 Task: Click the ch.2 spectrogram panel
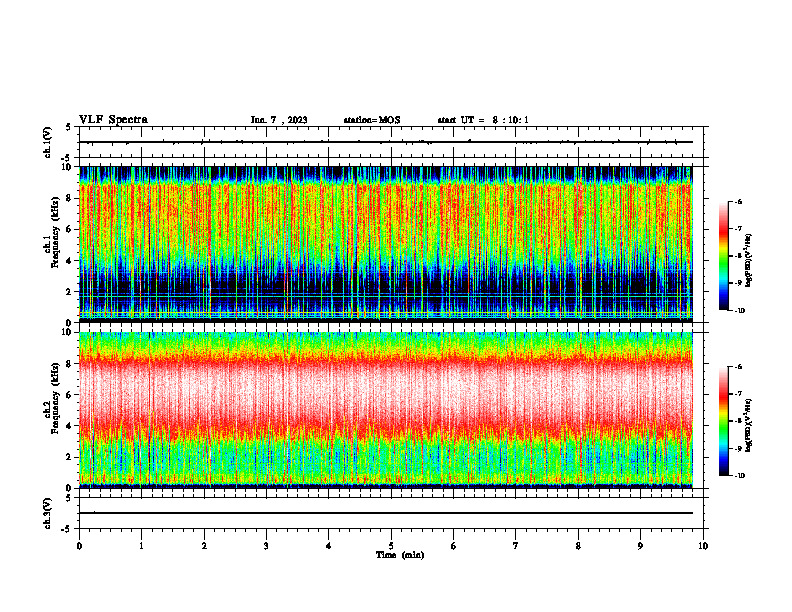point(386,410)
